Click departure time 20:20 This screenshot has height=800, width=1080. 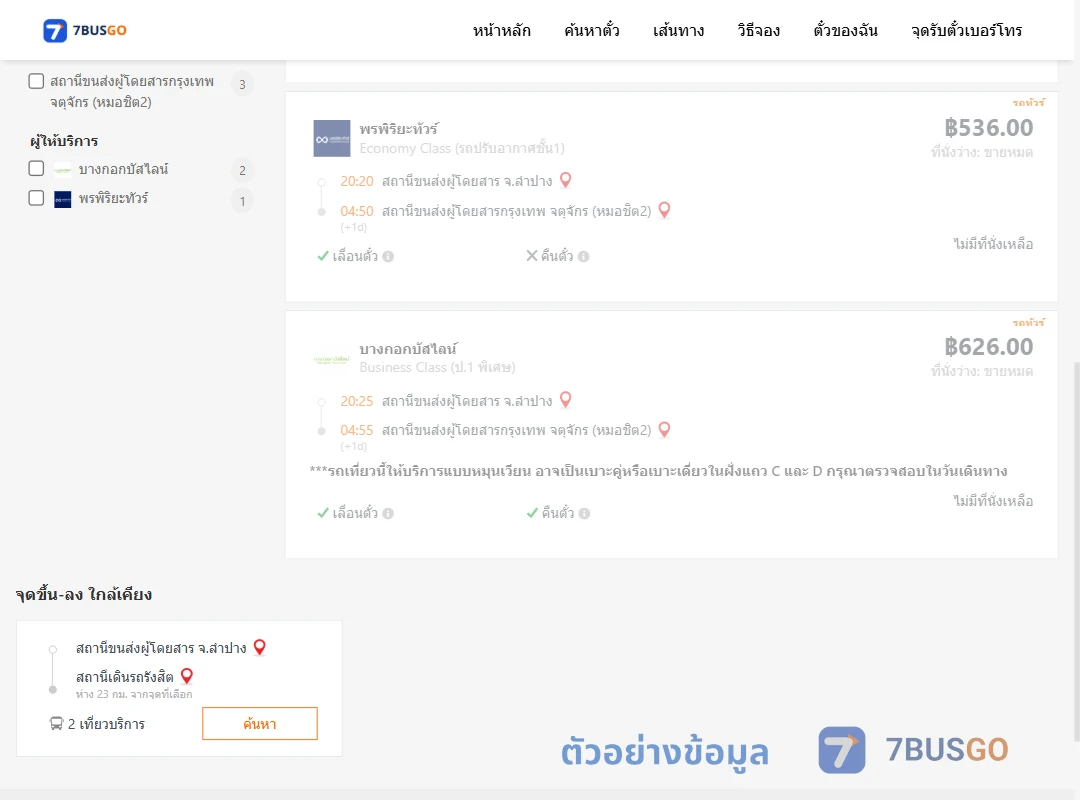357,181
